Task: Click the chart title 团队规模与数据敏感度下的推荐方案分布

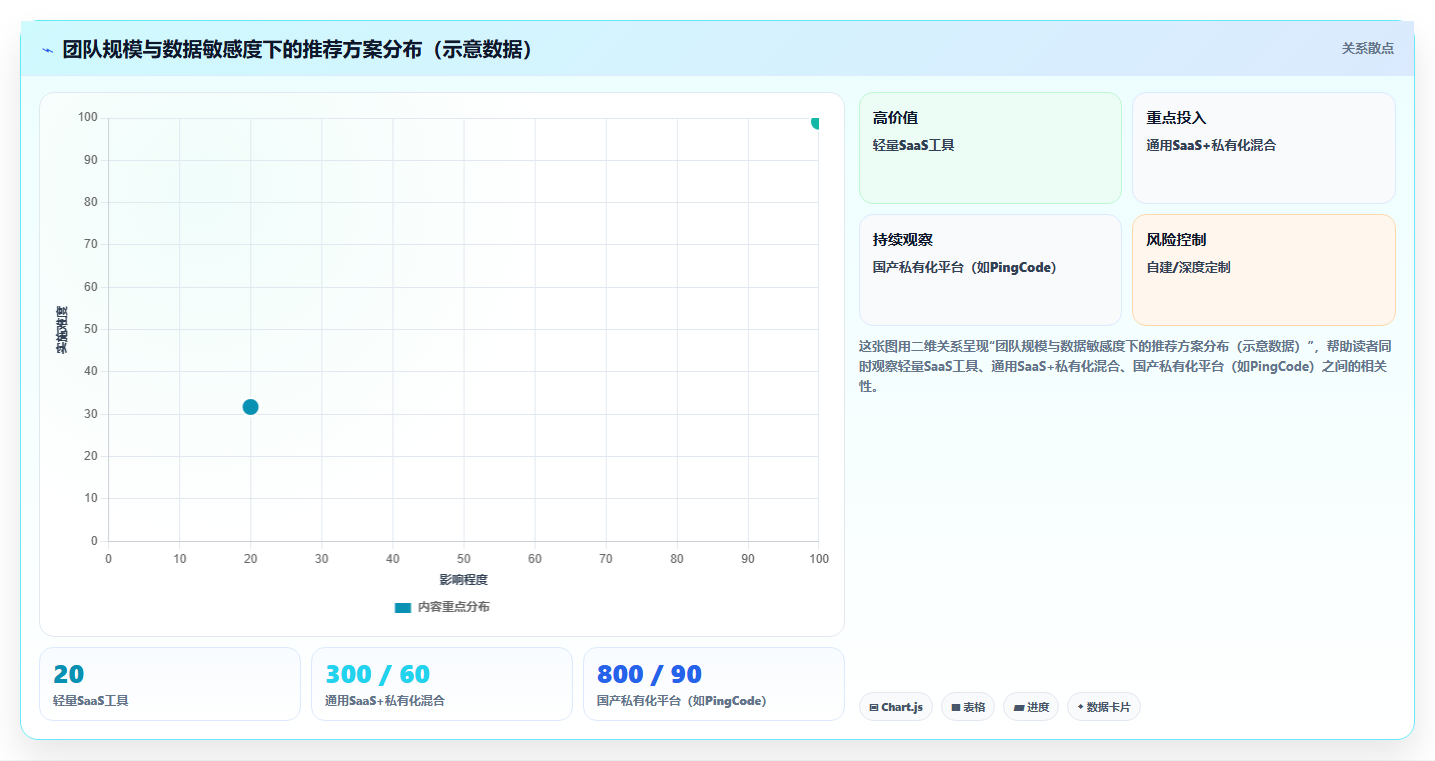Action: (298, 49)
